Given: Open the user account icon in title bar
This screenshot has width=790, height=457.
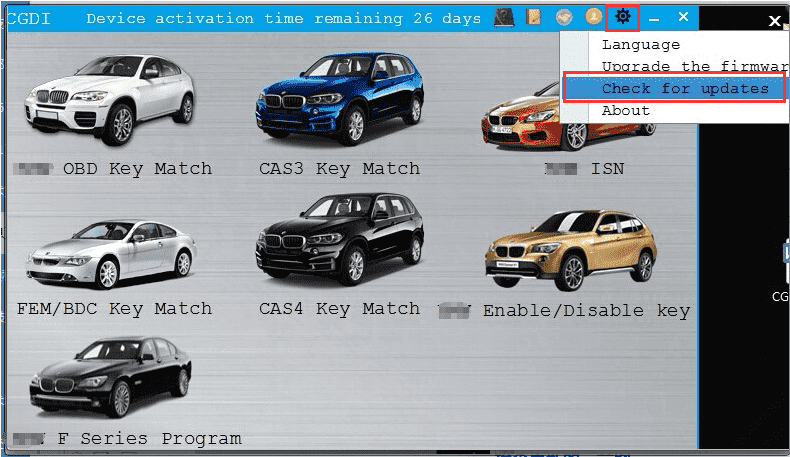Looking at the screenshot, I should pyautogui.click(x=594, y=17).
